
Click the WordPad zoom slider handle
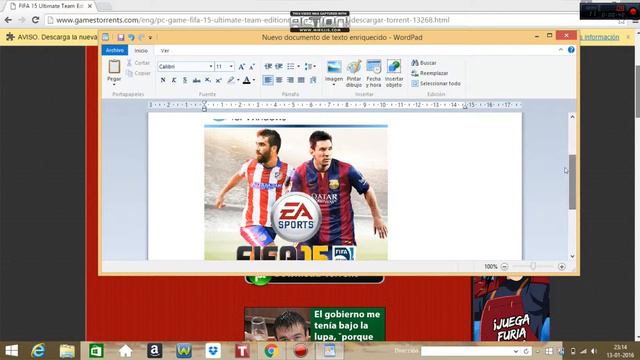click(x=533, y=267)
